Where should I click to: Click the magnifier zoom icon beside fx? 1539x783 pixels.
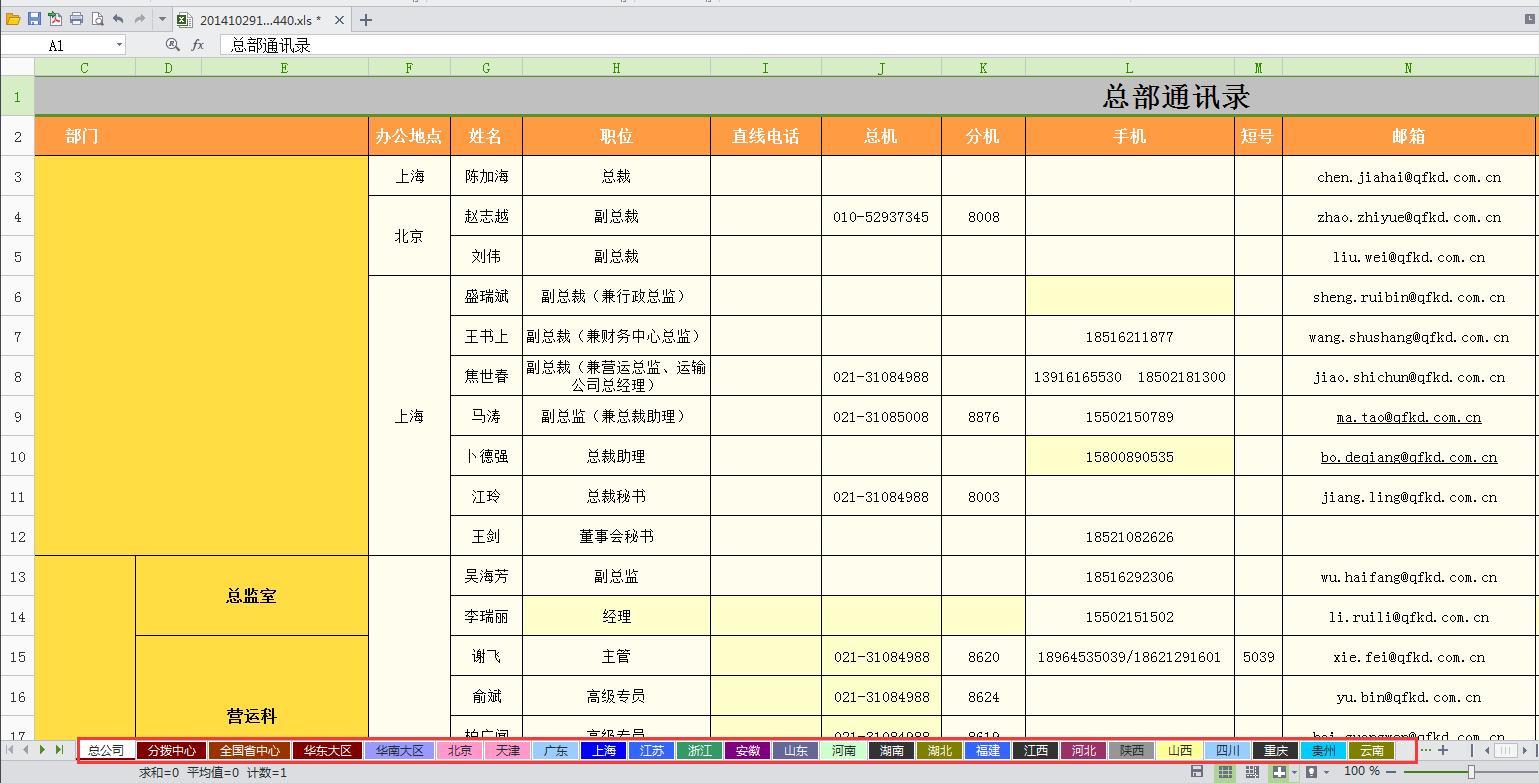click(172, 45)
